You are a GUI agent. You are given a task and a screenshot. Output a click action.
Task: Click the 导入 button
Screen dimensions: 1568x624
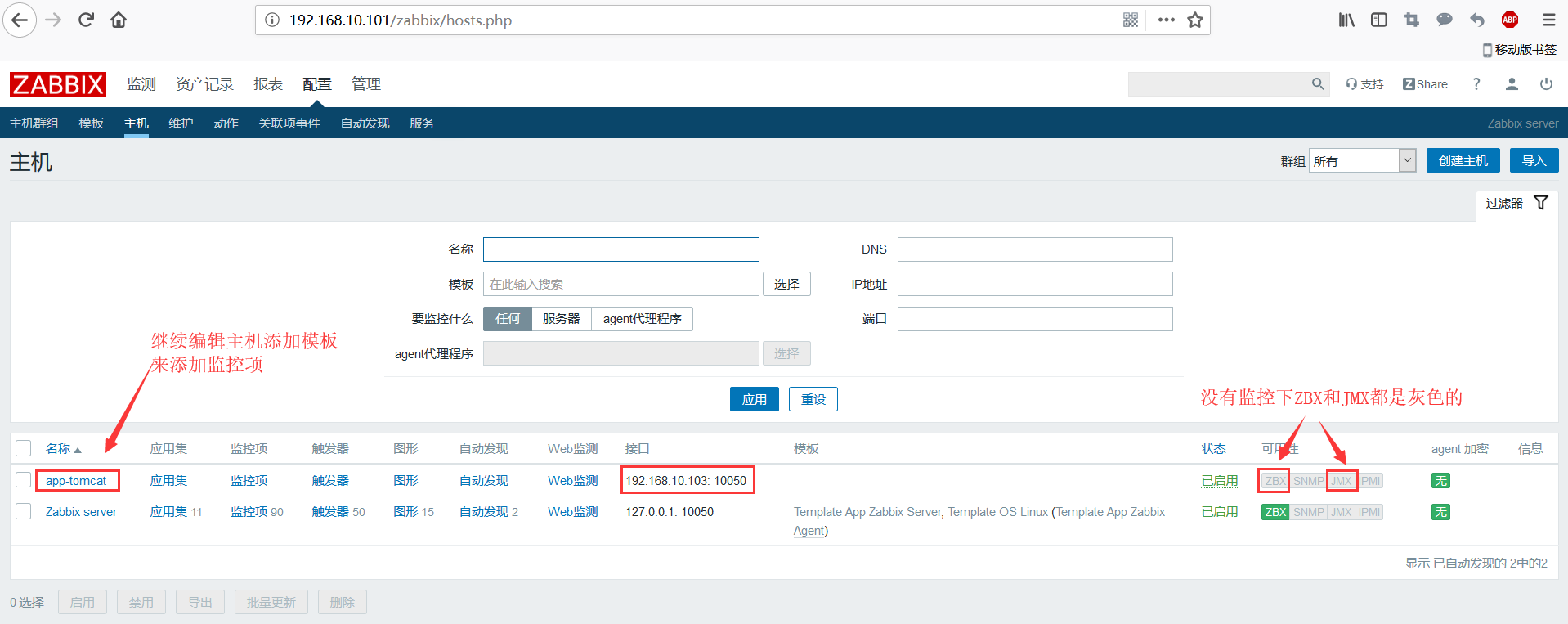(x=1534, y=160)
